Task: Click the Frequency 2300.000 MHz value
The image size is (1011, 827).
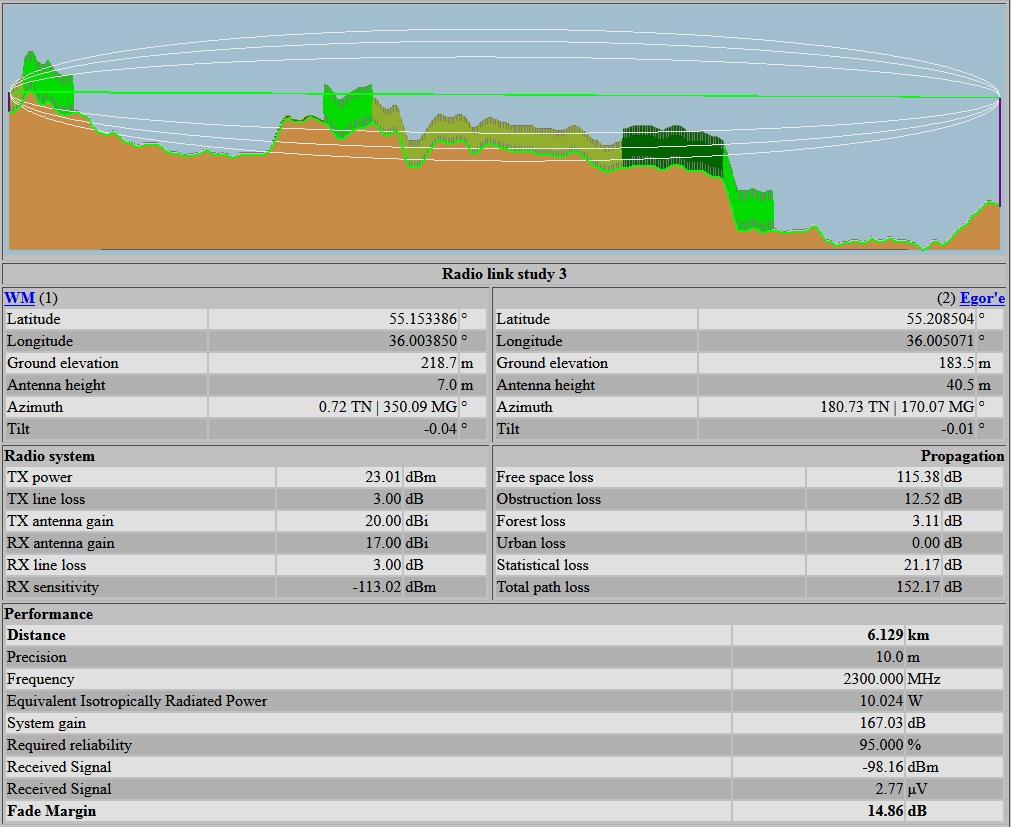Action: click(x=872, y=679)
